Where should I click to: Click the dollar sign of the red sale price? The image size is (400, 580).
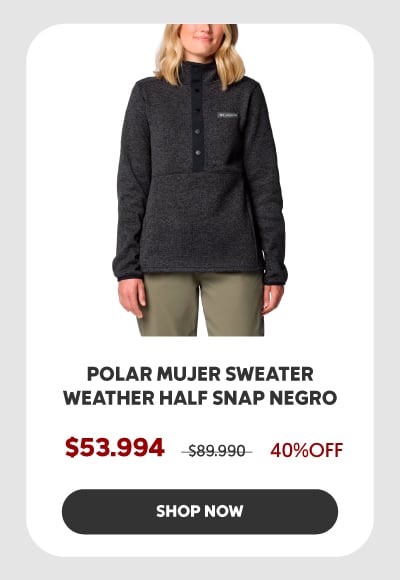[x=71, y=447]
